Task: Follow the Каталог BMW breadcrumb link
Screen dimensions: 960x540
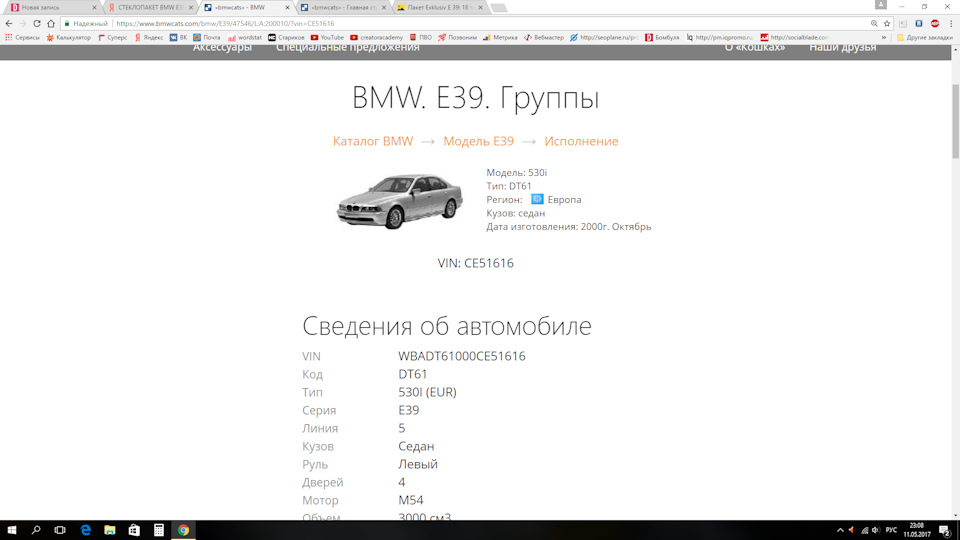Action: coord(373,141)
